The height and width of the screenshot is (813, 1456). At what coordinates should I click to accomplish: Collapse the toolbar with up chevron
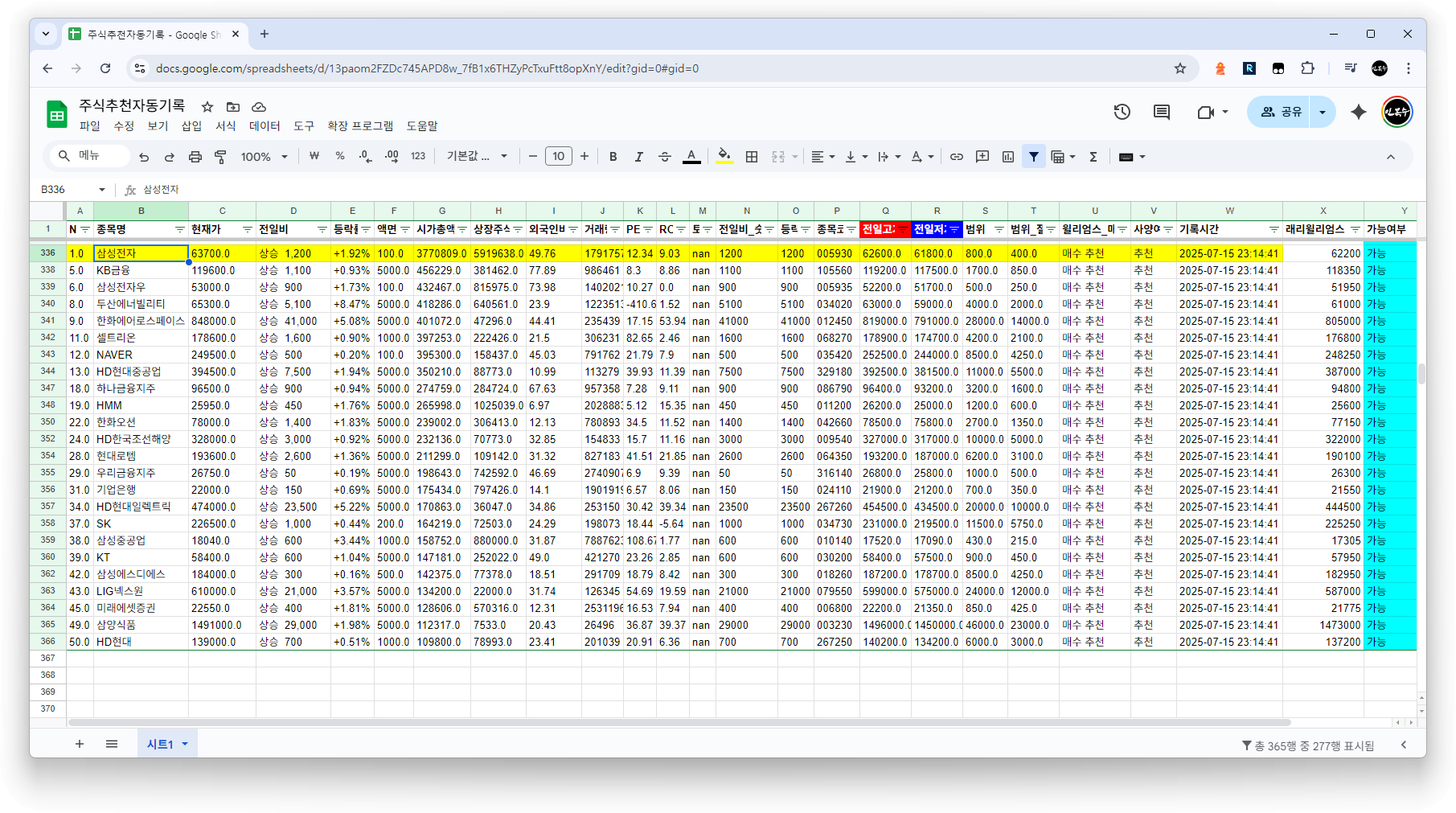coord(1391,157)
